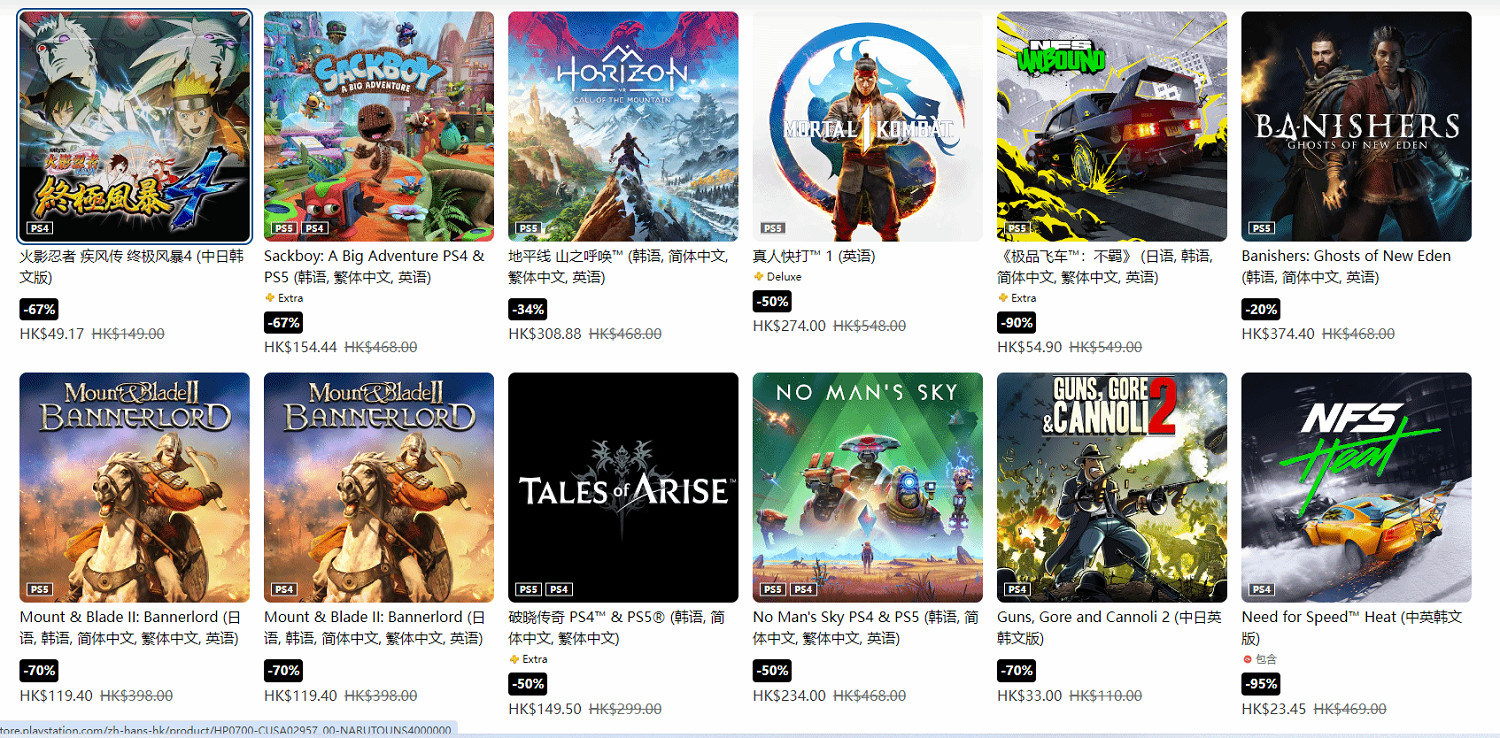1500x738 pixels.
Task: Click the red included icon under NFS Heat
Action: (1247, 660)
